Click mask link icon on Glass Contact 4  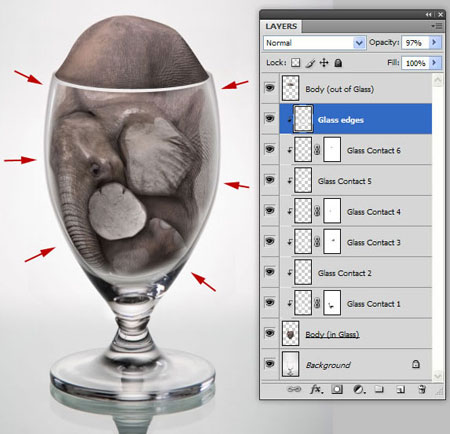317,212
